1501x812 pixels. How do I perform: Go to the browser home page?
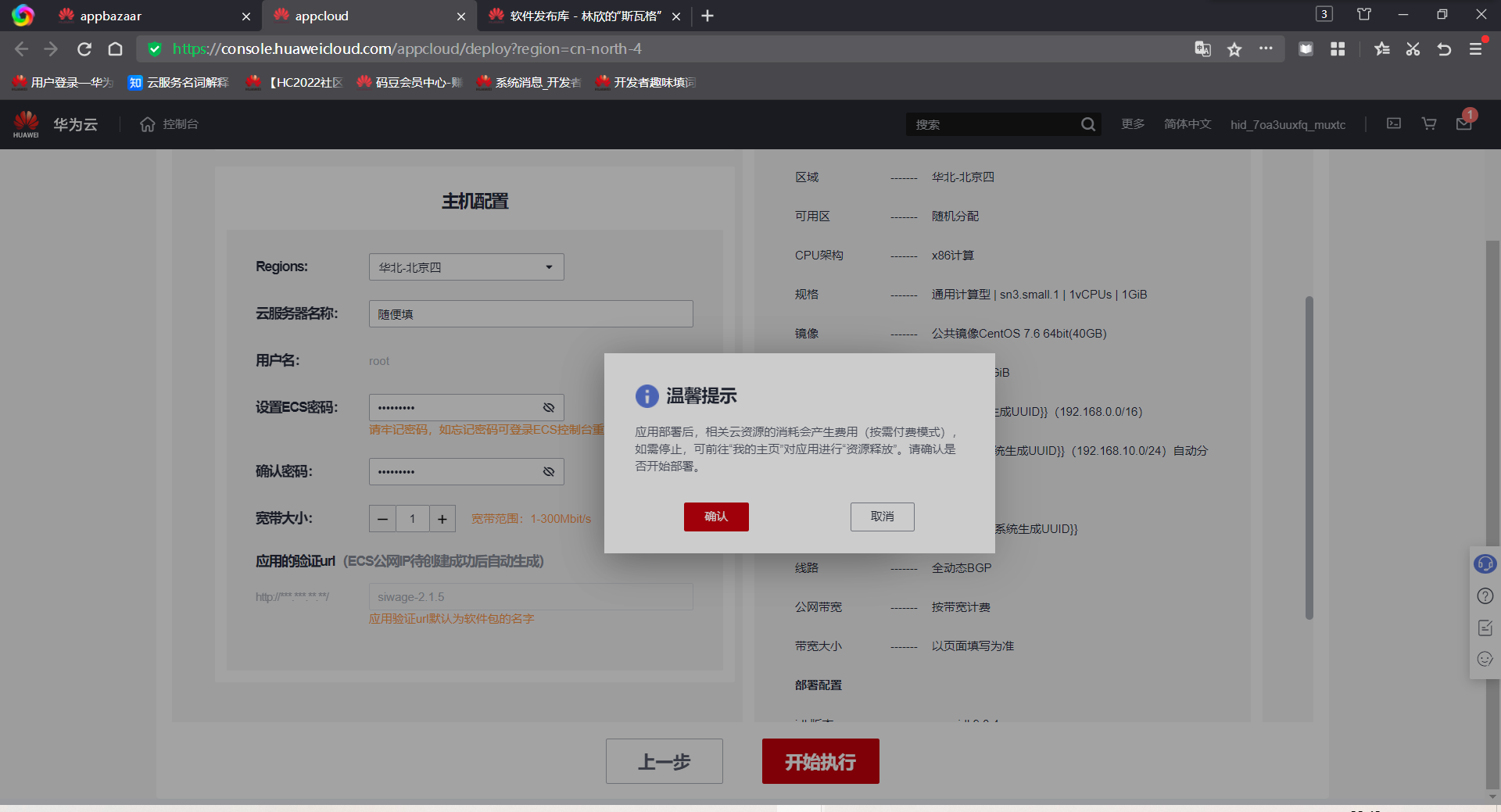point(115,49)
